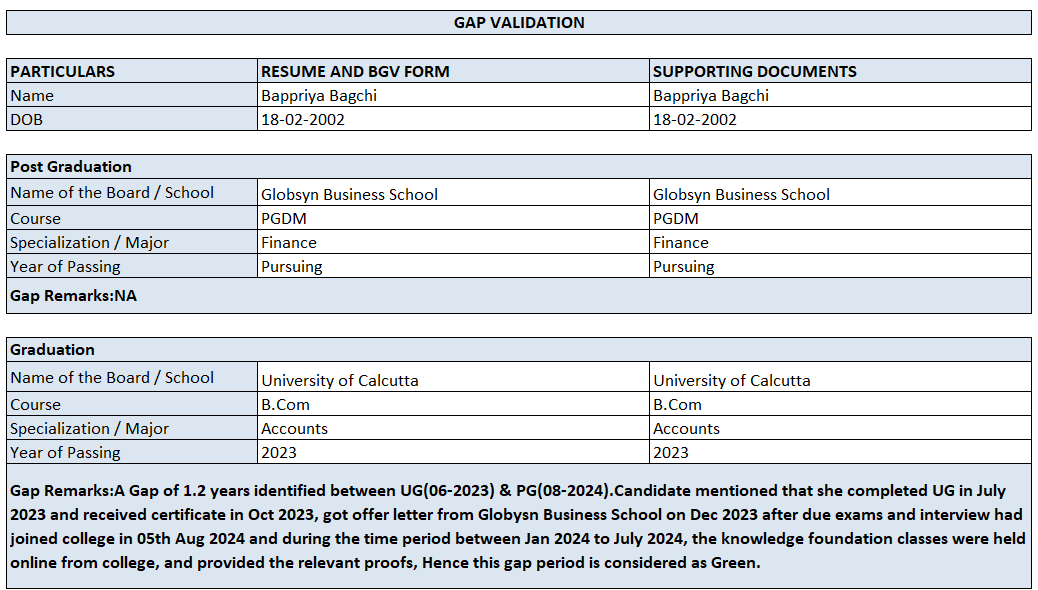Viewport: 1038px width, 590px height.
Task: Click the SUPPORTING DOCUMENTS column header
Action: (x=755, y=71)
